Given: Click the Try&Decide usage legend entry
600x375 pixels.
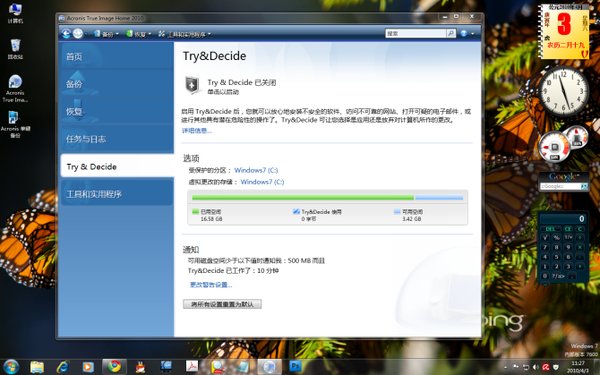Looking at the screenshot, I should [317, 215].
